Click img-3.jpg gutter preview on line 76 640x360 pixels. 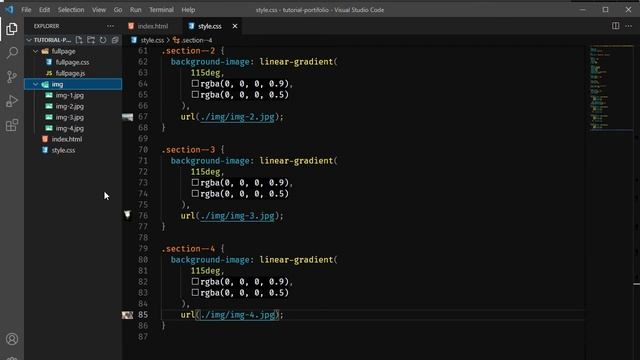tap(127, 215)
